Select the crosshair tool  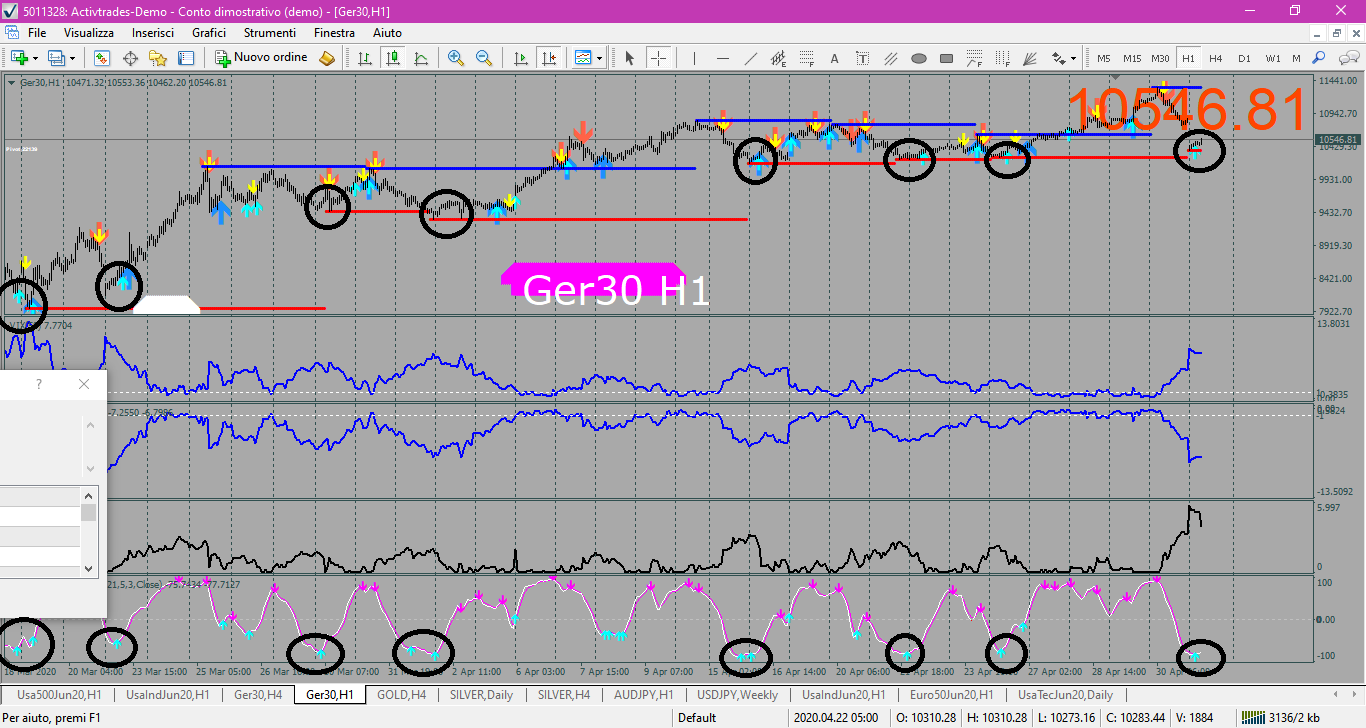pos(657,58)
